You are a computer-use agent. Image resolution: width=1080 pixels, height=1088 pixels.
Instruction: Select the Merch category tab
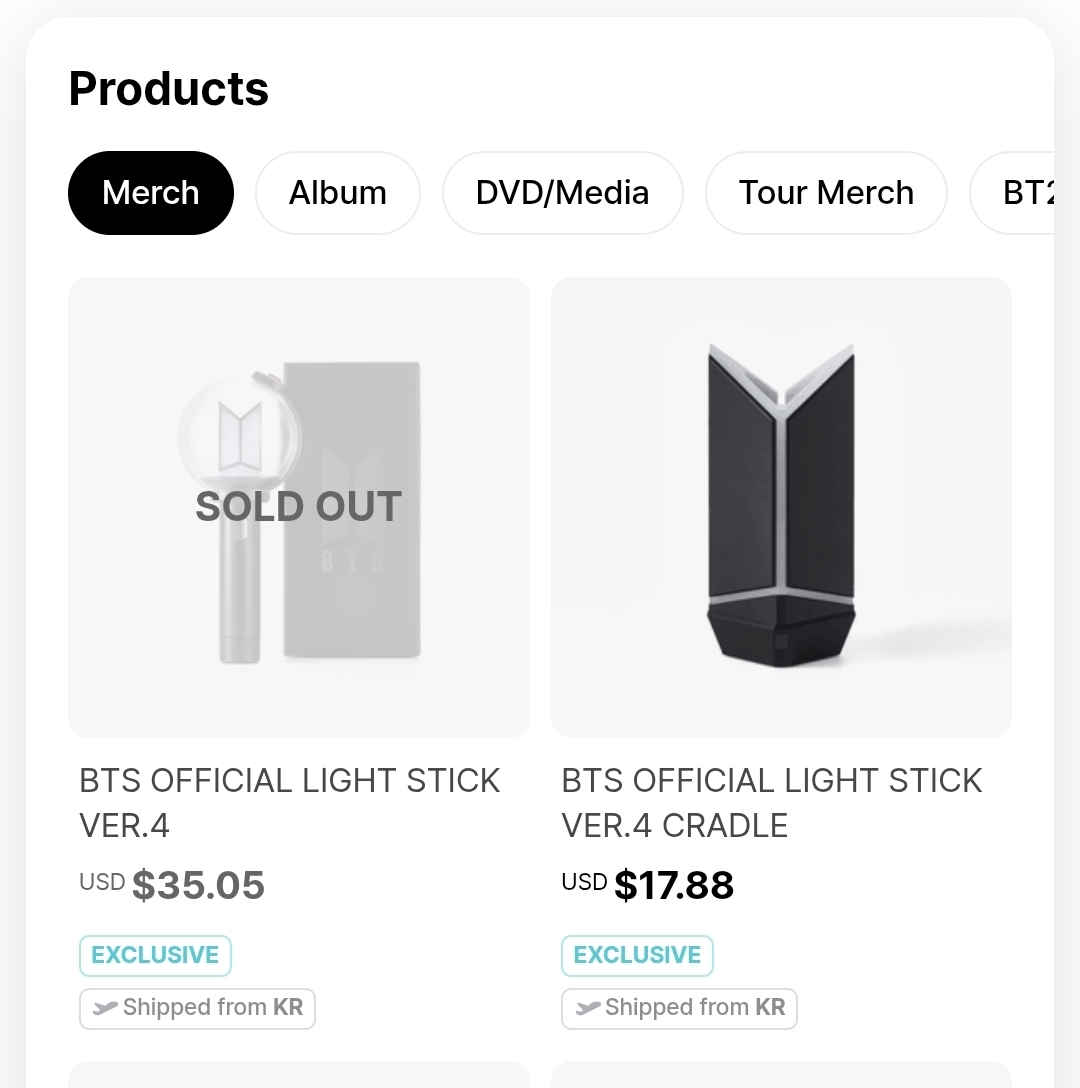(151, 193)
